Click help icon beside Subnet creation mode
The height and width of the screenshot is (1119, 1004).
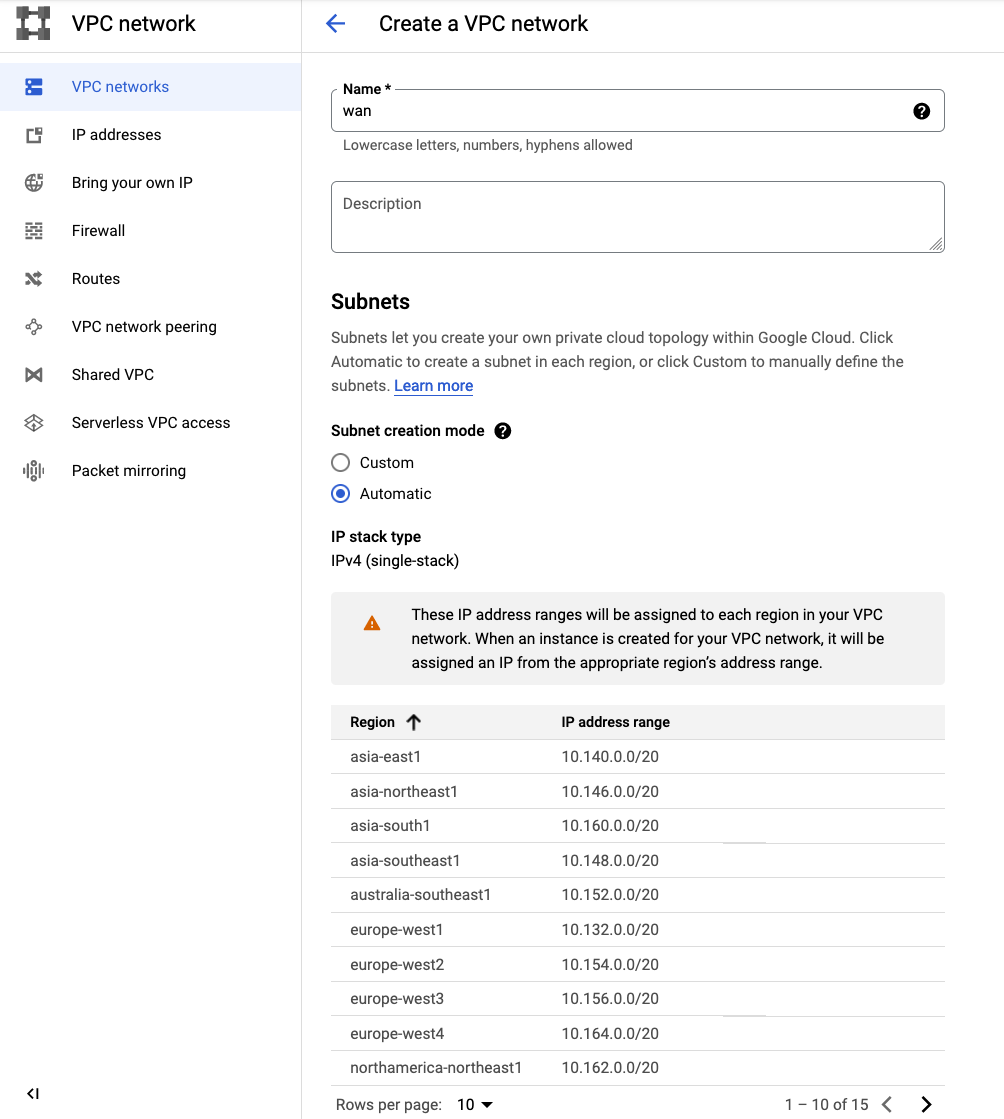coord(503,431)
